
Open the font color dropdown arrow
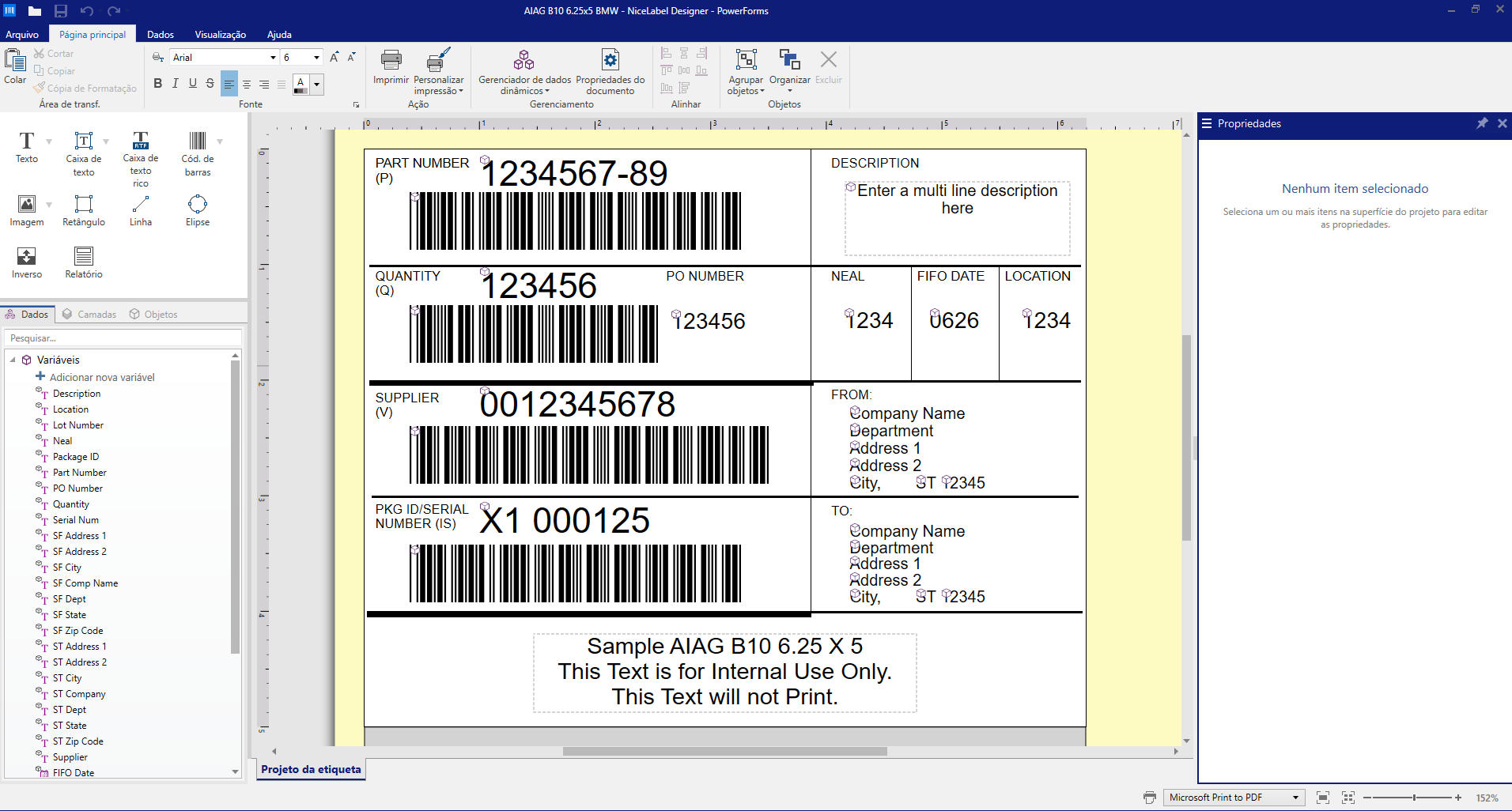tap(317, 85)
